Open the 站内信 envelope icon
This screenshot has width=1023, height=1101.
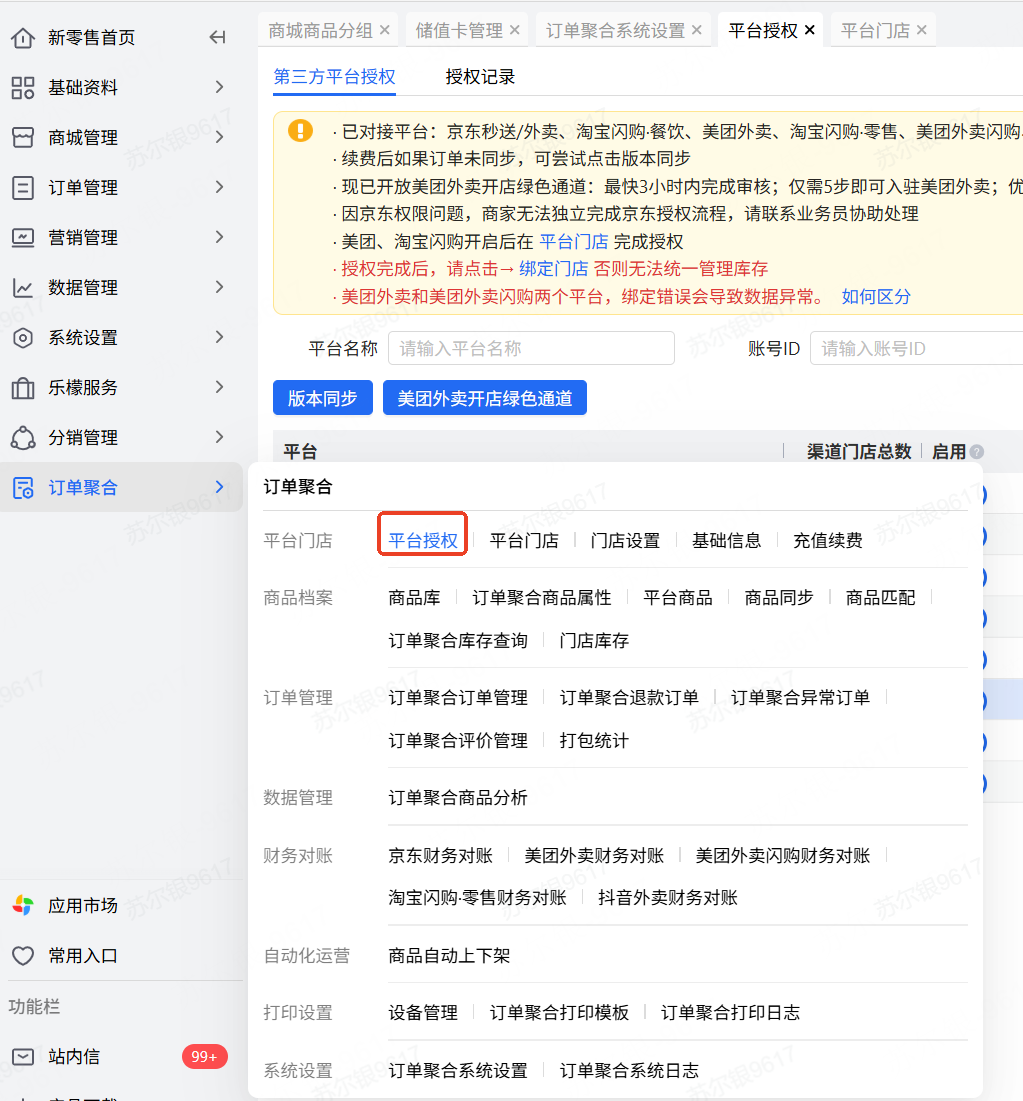click(x=22, y=1056)
